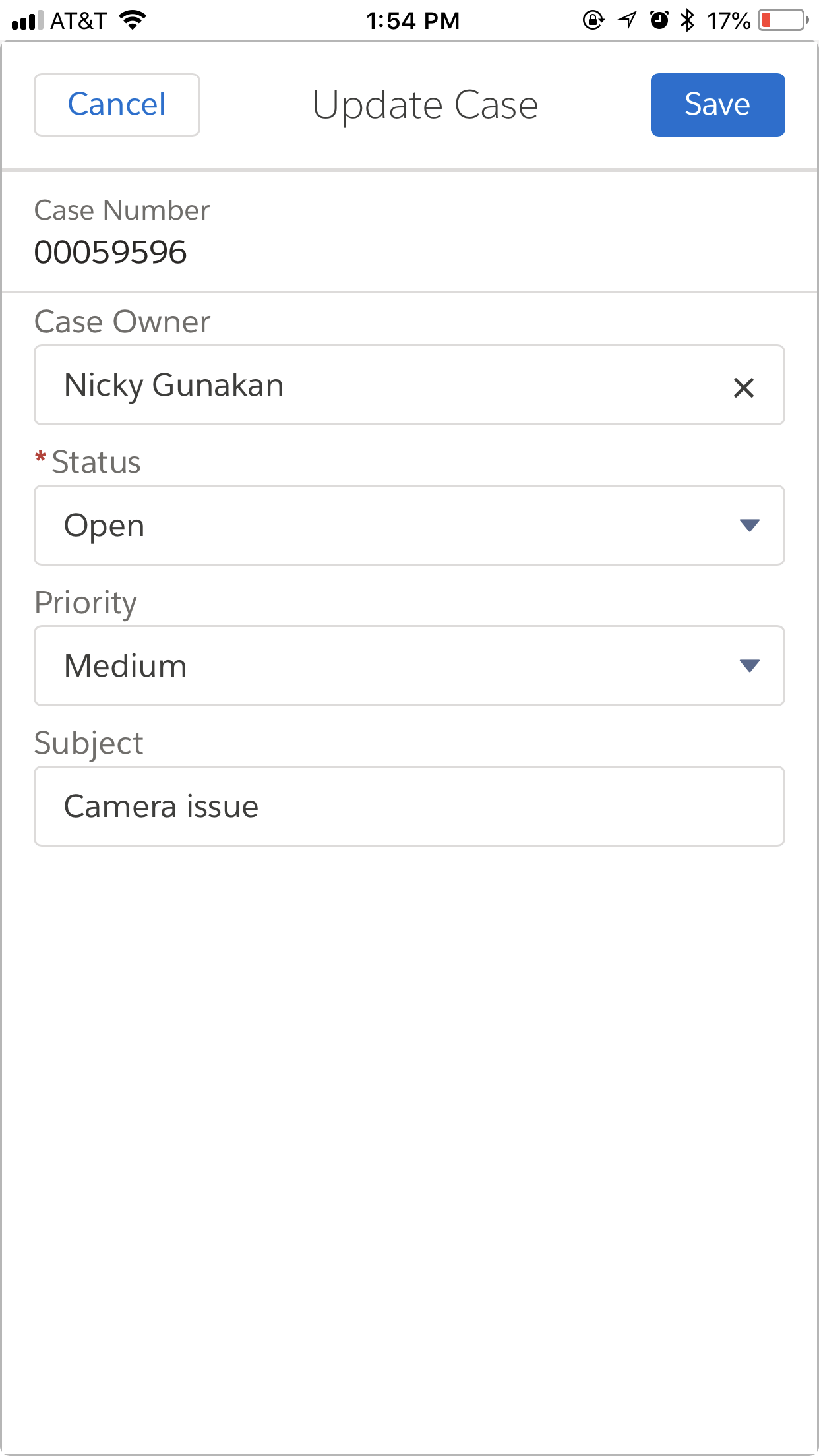Open the Status dropdown showing Open
Image resolution: width=819 pixels, height=1456 pixels.
[x=409, y=526]
